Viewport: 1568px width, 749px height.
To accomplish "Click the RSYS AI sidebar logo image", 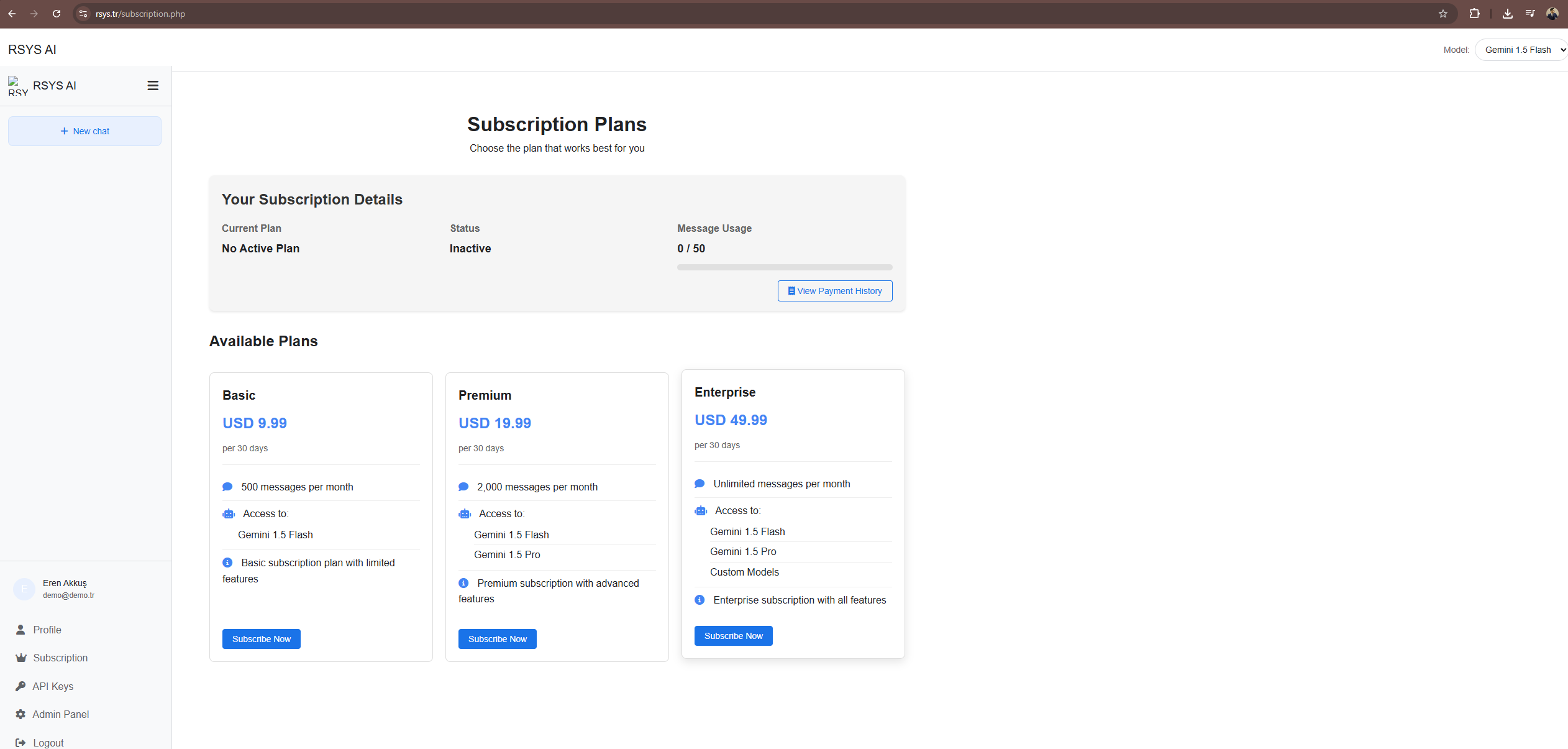I will [x=17, y=86].
